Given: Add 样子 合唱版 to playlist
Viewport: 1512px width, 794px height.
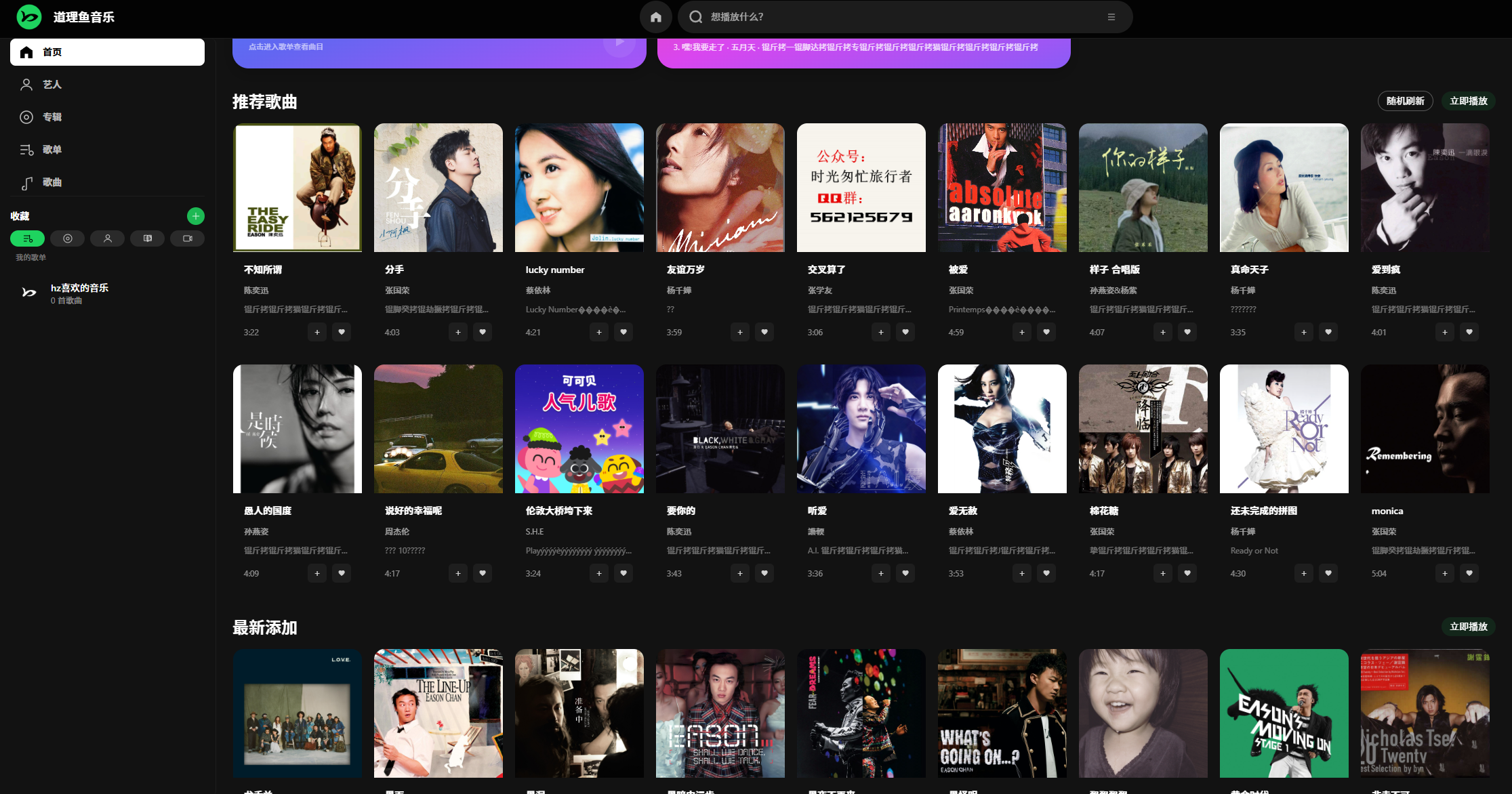Looking at the screenshot, I should coord(1163,332).
